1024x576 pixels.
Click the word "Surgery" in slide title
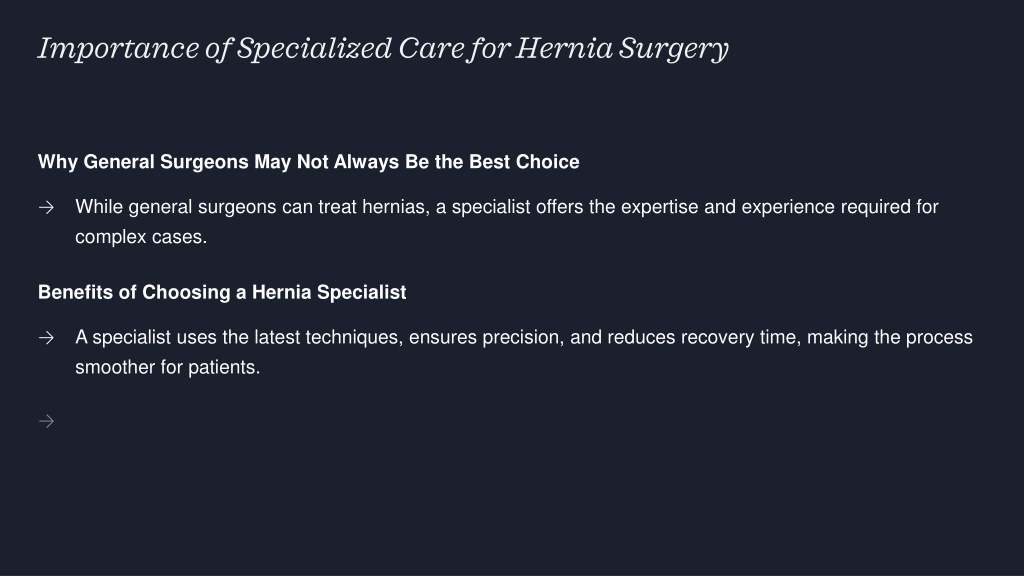tap(673, 49)
